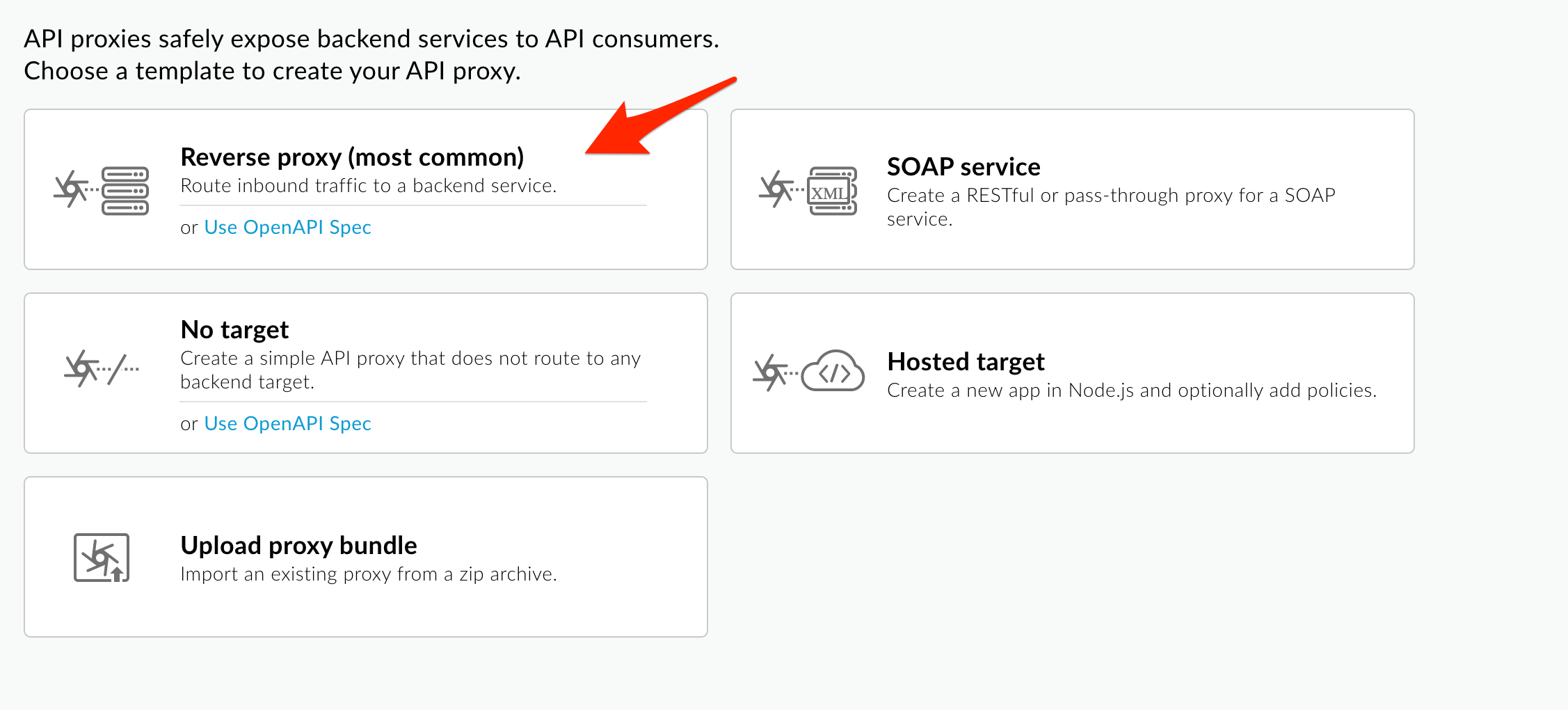Click "Create a simple API proxy" description text
The width and height of the screenshot is (1568, 710).
410,370
